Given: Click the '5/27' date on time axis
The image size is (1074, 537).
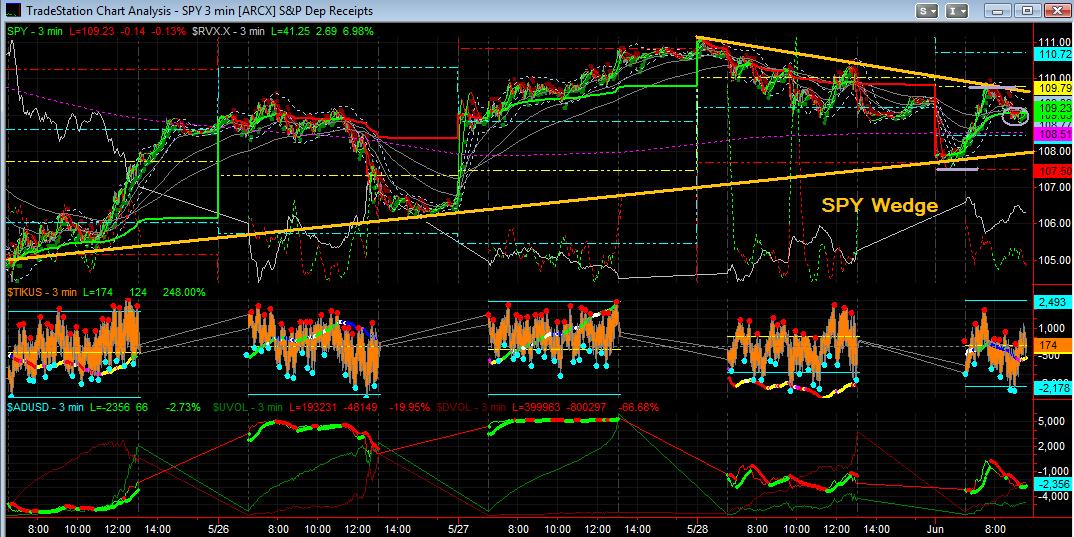Looking at the screenshot, I should [x=458, y=529].
